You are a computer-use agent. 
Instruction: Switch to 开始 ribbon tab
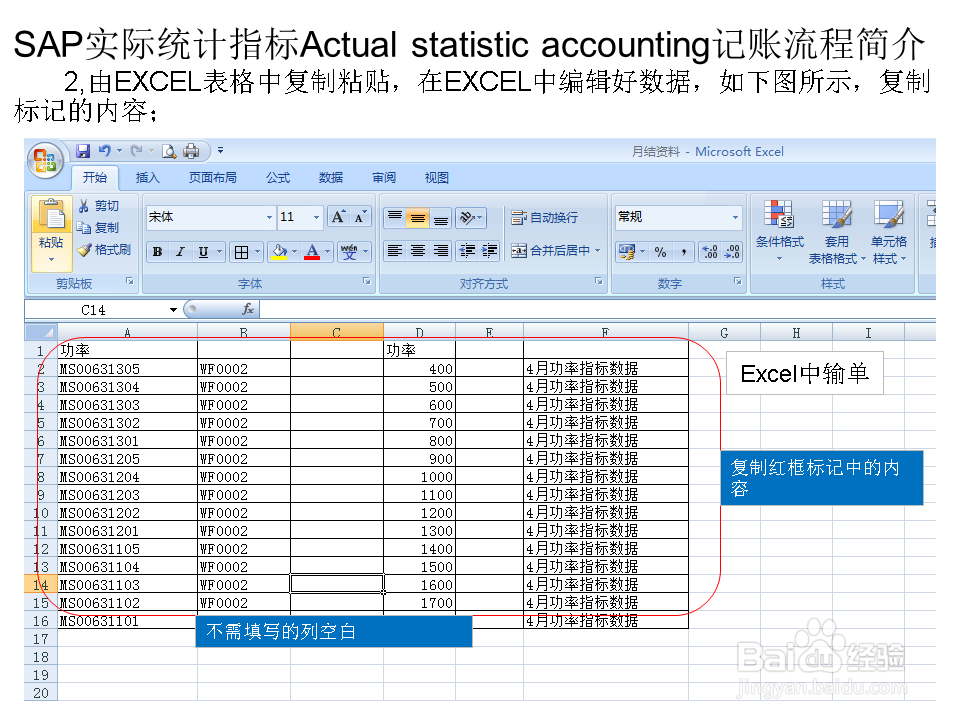tap(95, 178)
